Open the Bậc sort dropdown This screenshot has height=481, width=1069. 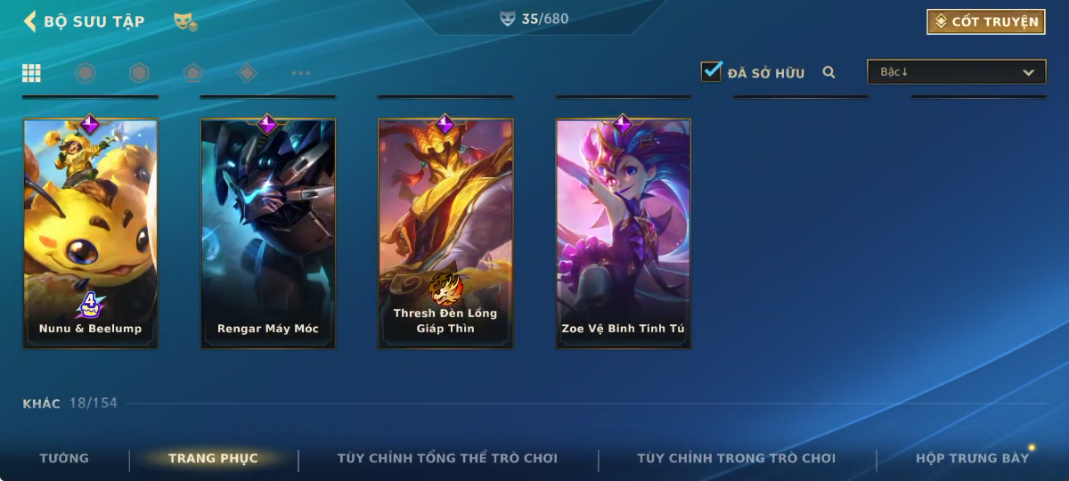tap(957, 72)
